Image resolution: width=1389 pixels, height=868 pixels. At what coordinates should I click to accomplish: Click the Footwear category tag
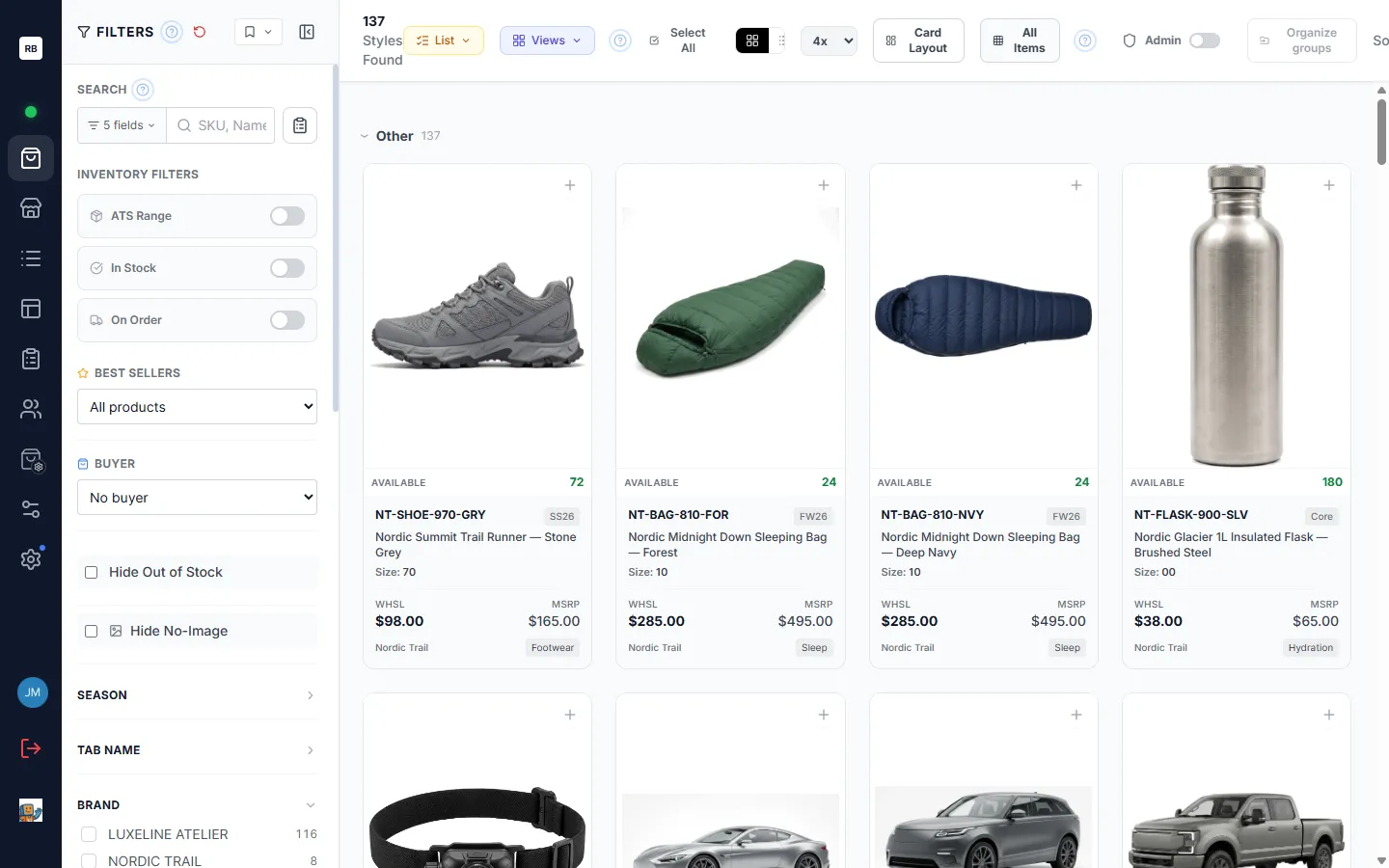point(553,648)
